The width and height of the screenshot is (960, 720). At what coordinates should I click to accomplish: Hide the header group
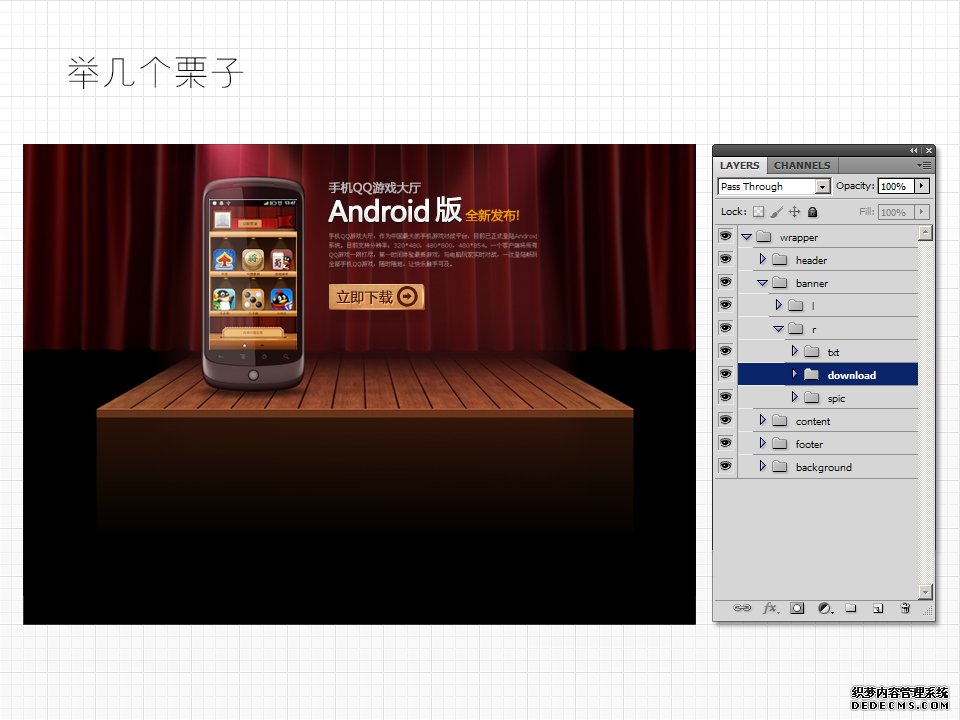(726, 259)
